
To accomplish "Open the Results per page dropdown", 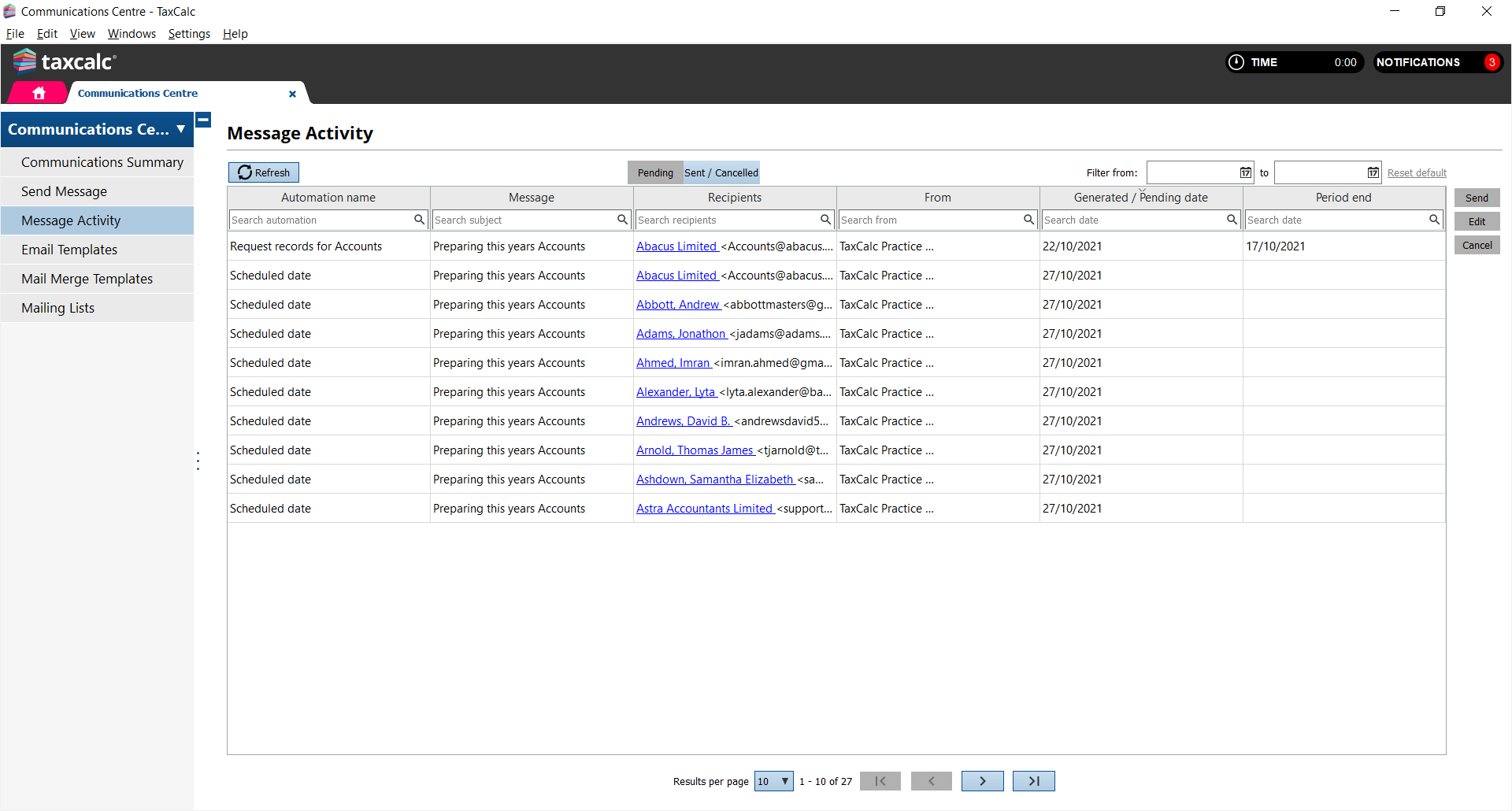I will 773,781.
